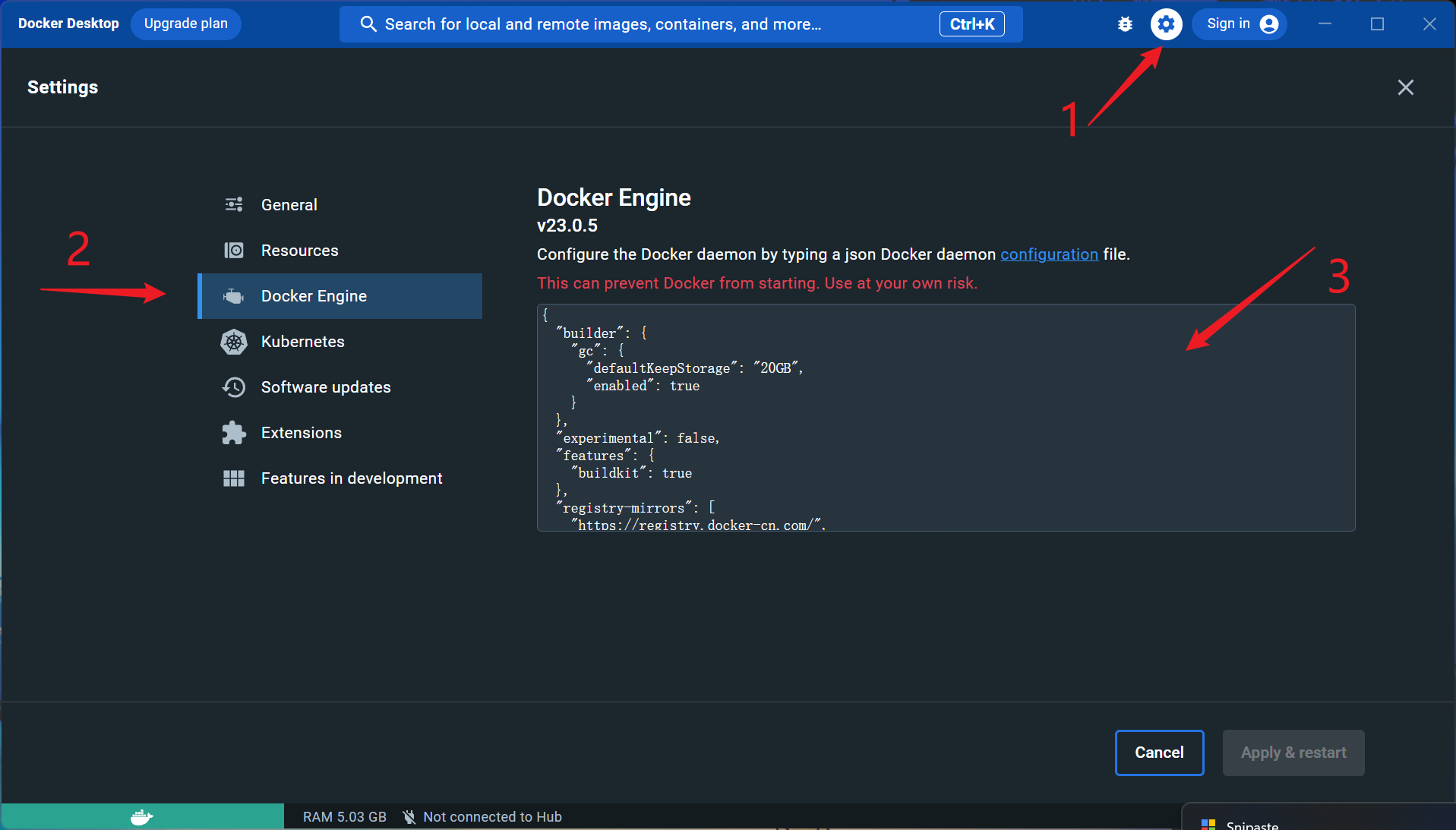The width and height of the screenshot is (1456, 830).
Task: Click the Kubernetes helm wheel icon
Action: pos(234,342)
